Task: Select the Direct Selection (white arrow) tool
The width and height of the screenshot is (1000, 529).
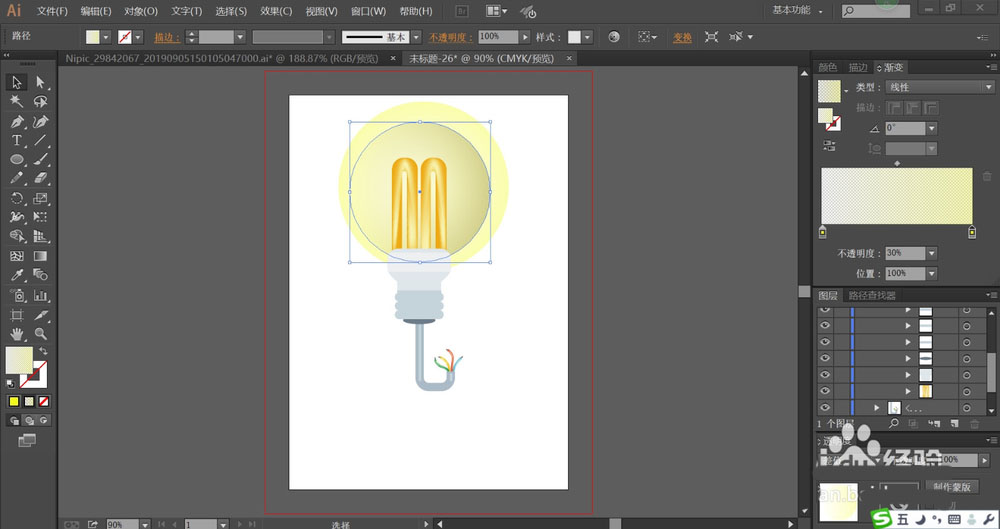Action: (41, 82)
